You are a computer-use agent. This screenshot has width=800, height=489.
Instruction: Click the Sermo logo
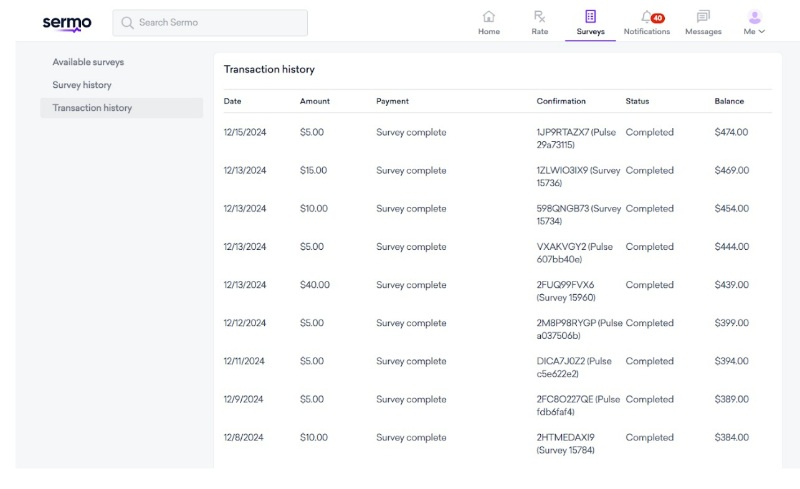[x=67, y=23]
